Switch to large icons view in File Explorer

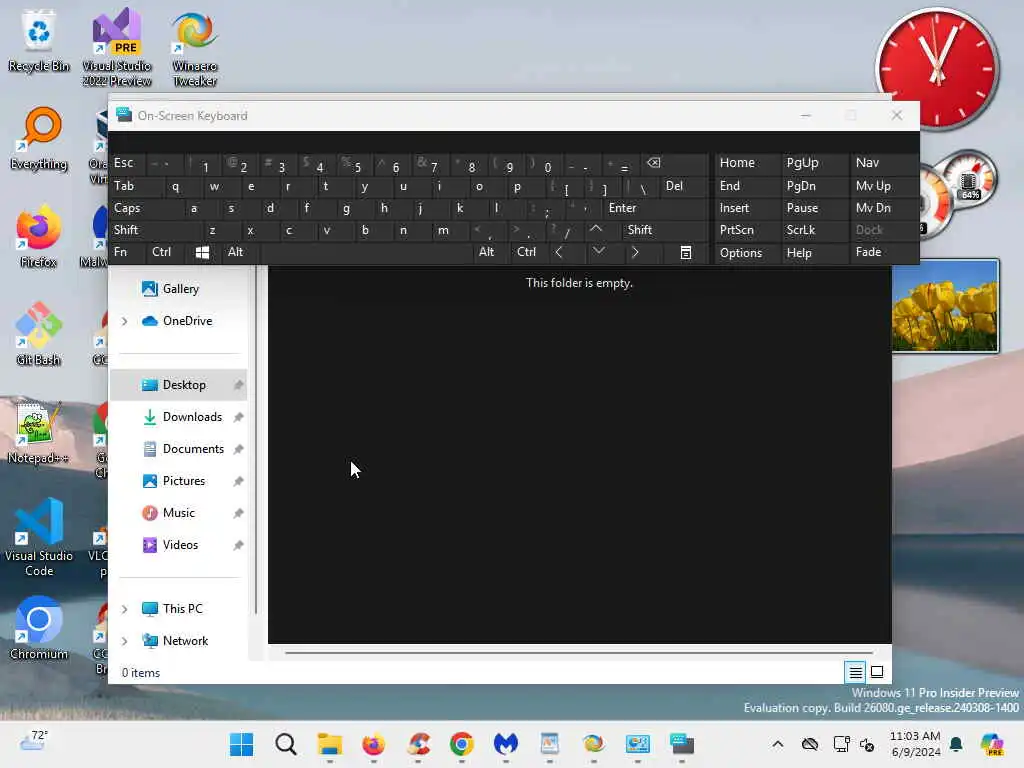pyautogui.click(x=877, y=672)
